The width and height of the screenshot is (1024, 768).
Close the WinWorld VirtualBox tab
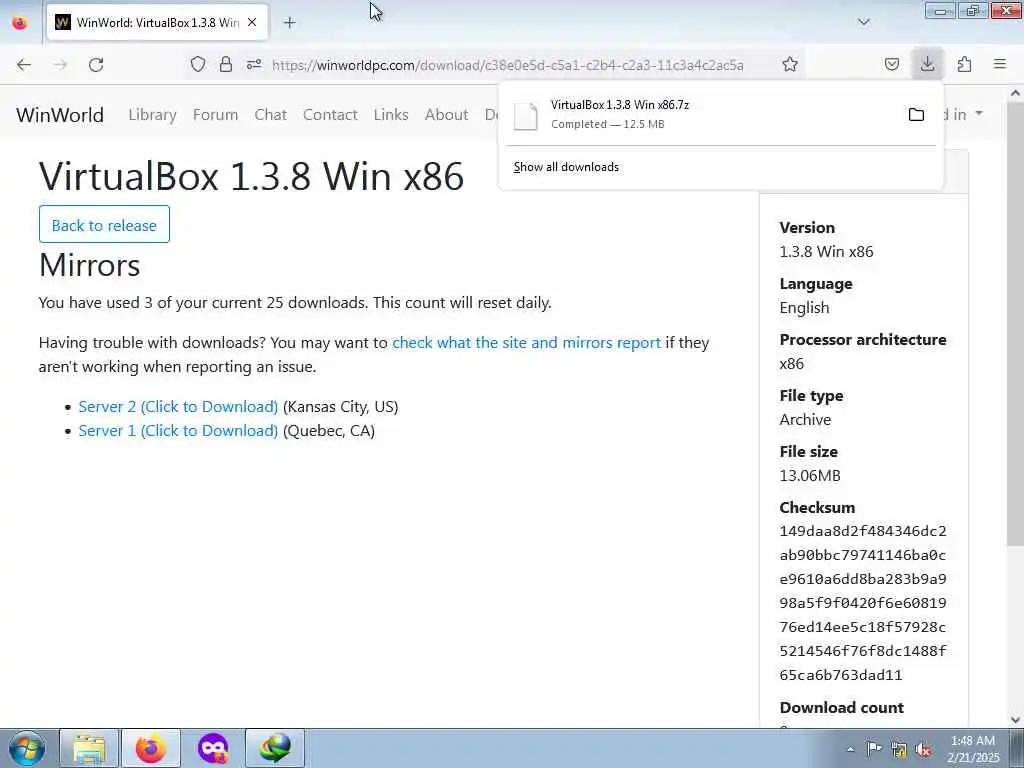[x=252, y=22]
